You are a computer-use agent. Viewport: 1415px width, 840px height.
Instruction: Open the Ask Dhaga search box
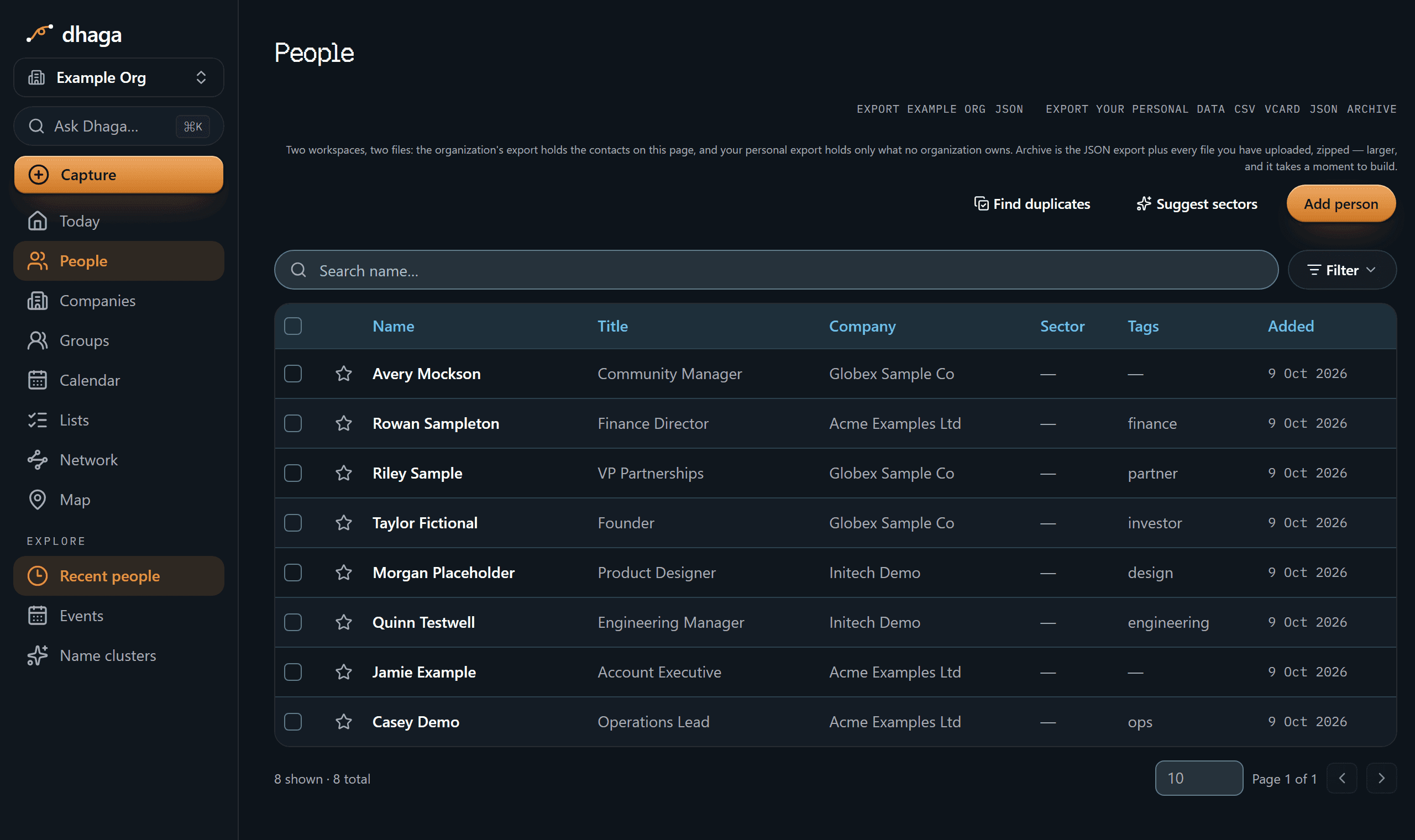tap(119, 126)
